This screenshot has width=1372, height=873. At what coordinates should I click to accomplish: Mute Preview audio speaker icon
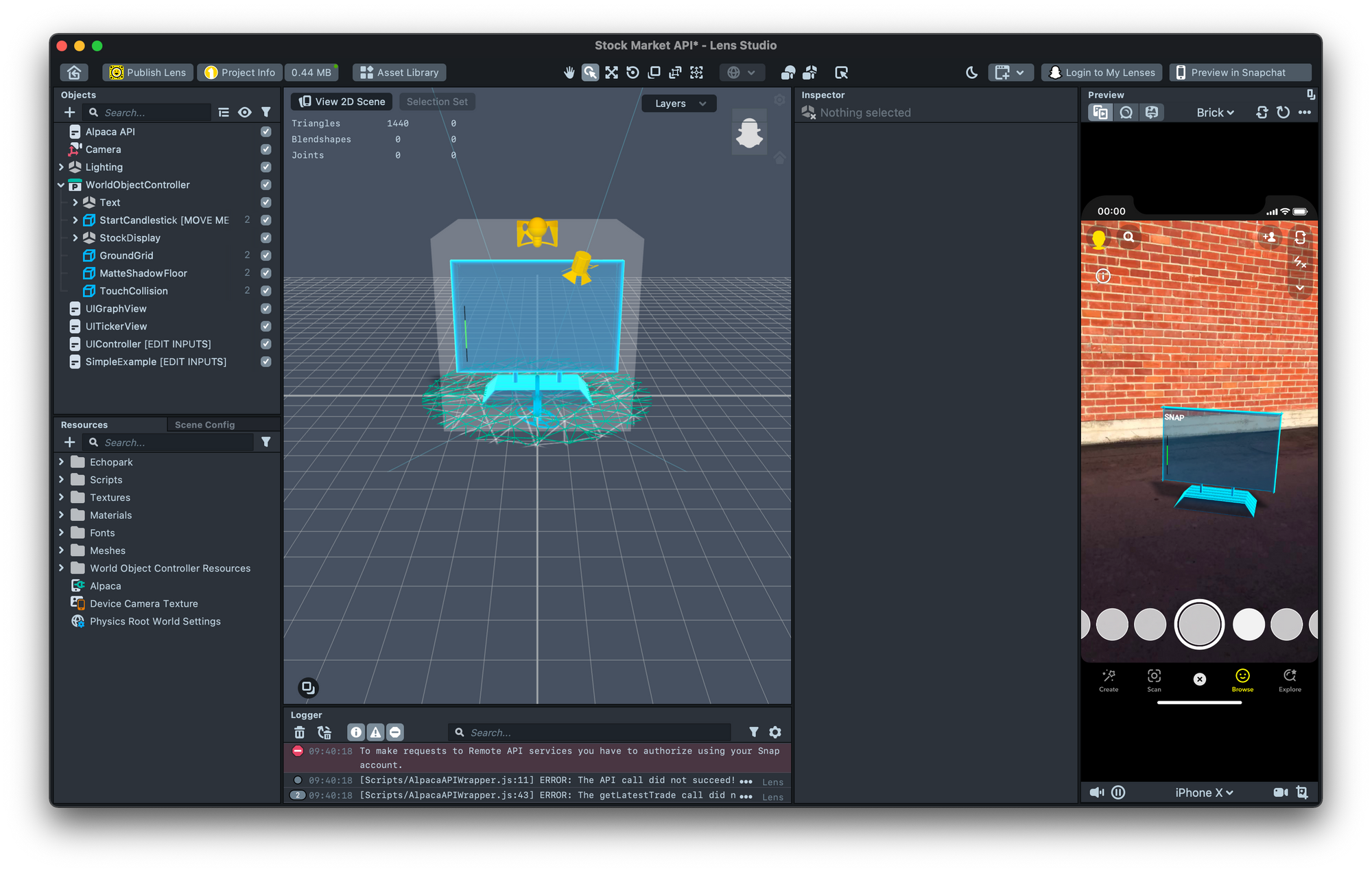1096,792
